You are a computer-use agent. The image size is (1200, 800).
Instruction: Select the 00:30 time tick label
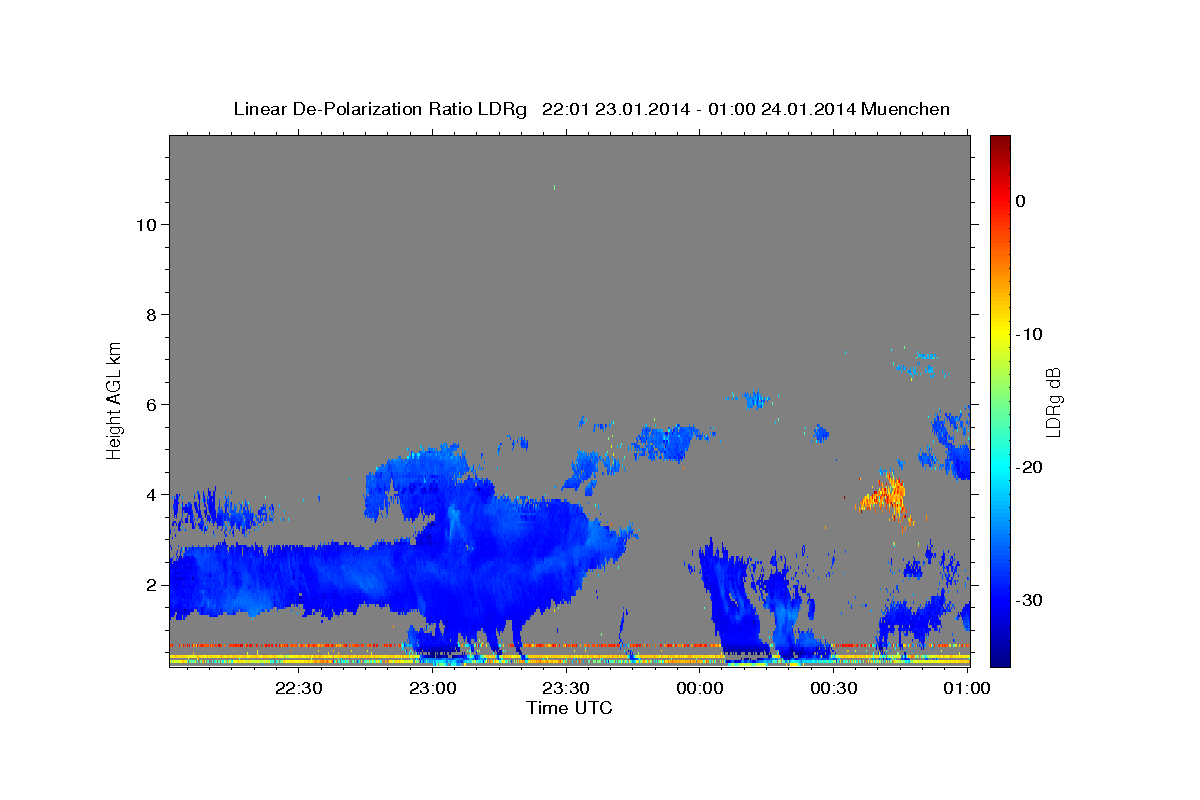pyautogui.click(x=834, y=688)
